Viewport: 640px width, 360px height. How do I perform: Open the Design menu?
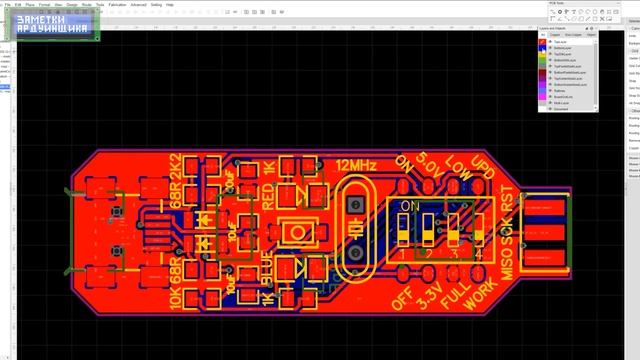coord(72,5)
